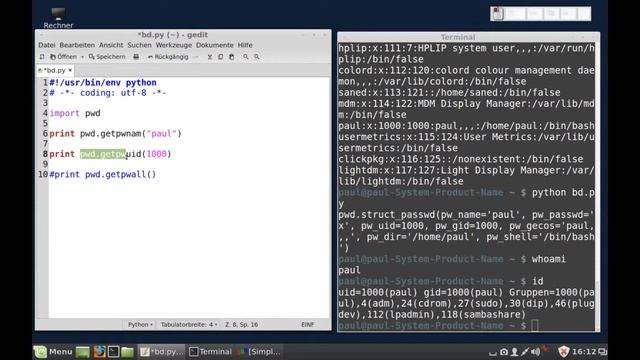The height and width of the screenshot is (360, 640).
Task: Click the redo arrow icon in gedit toolbar
Action: (196, 57)
